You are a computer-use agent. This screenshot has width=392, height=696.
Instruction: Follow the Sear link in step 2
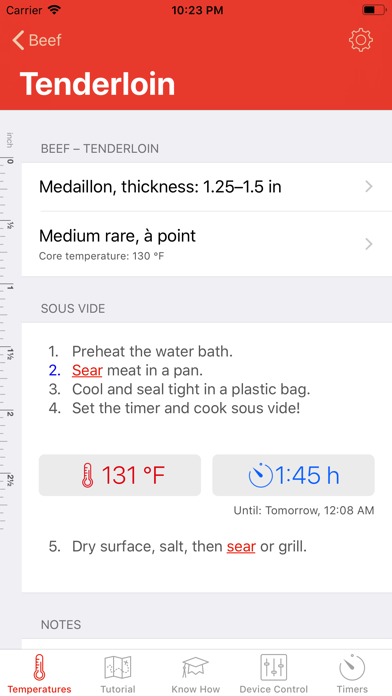87,370
